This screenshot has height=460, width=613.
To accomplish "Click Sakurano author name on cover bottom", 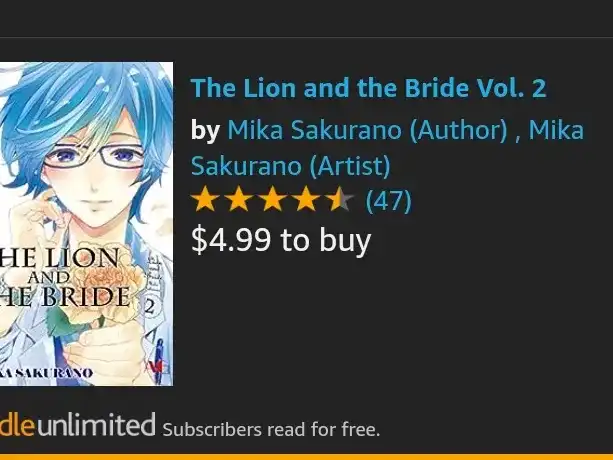I will (x=46, y=372).
